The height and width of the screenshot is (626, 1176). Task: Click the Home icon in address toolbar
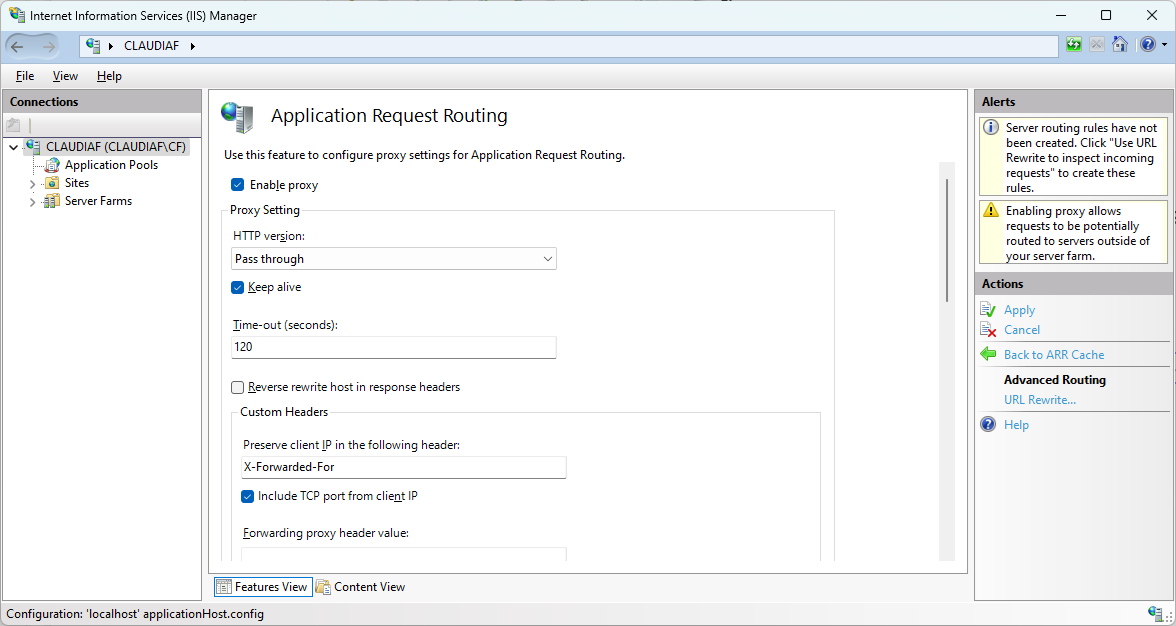pyautogui.click(x=1120, y=45)
